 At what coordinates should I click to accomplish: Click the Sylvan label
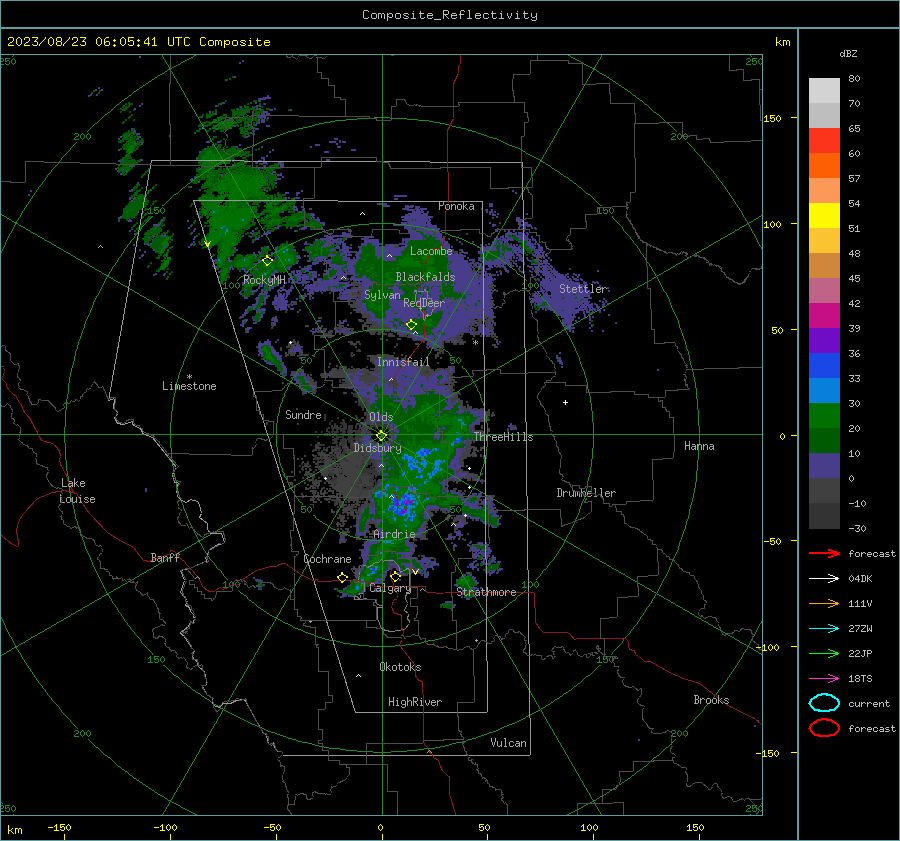coord(382,295)
